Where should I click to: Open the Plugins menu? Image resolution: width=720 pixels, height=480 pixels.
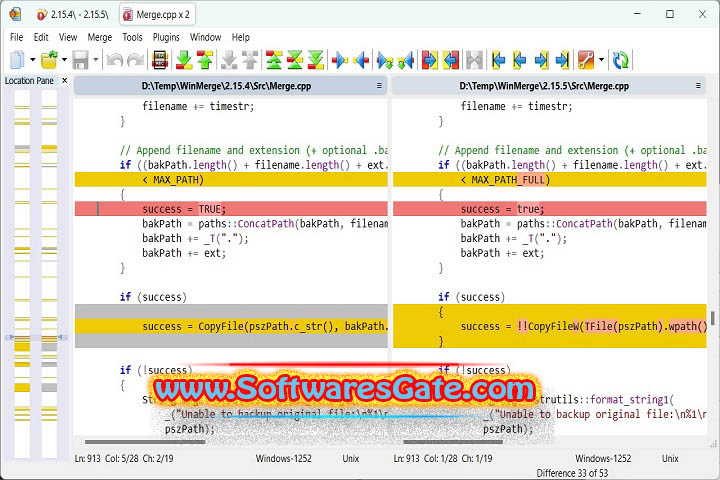(166, 37)
